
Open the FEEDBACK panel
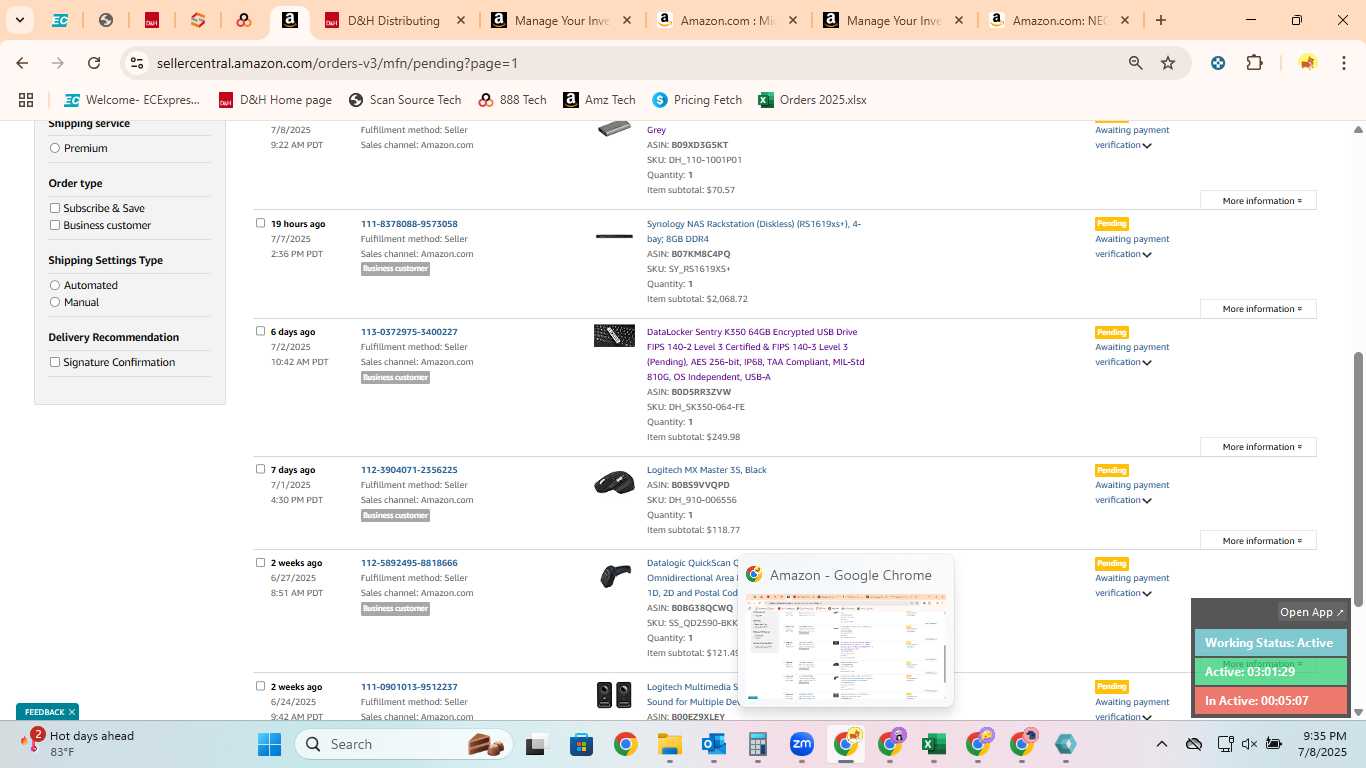tap(44, 712)
